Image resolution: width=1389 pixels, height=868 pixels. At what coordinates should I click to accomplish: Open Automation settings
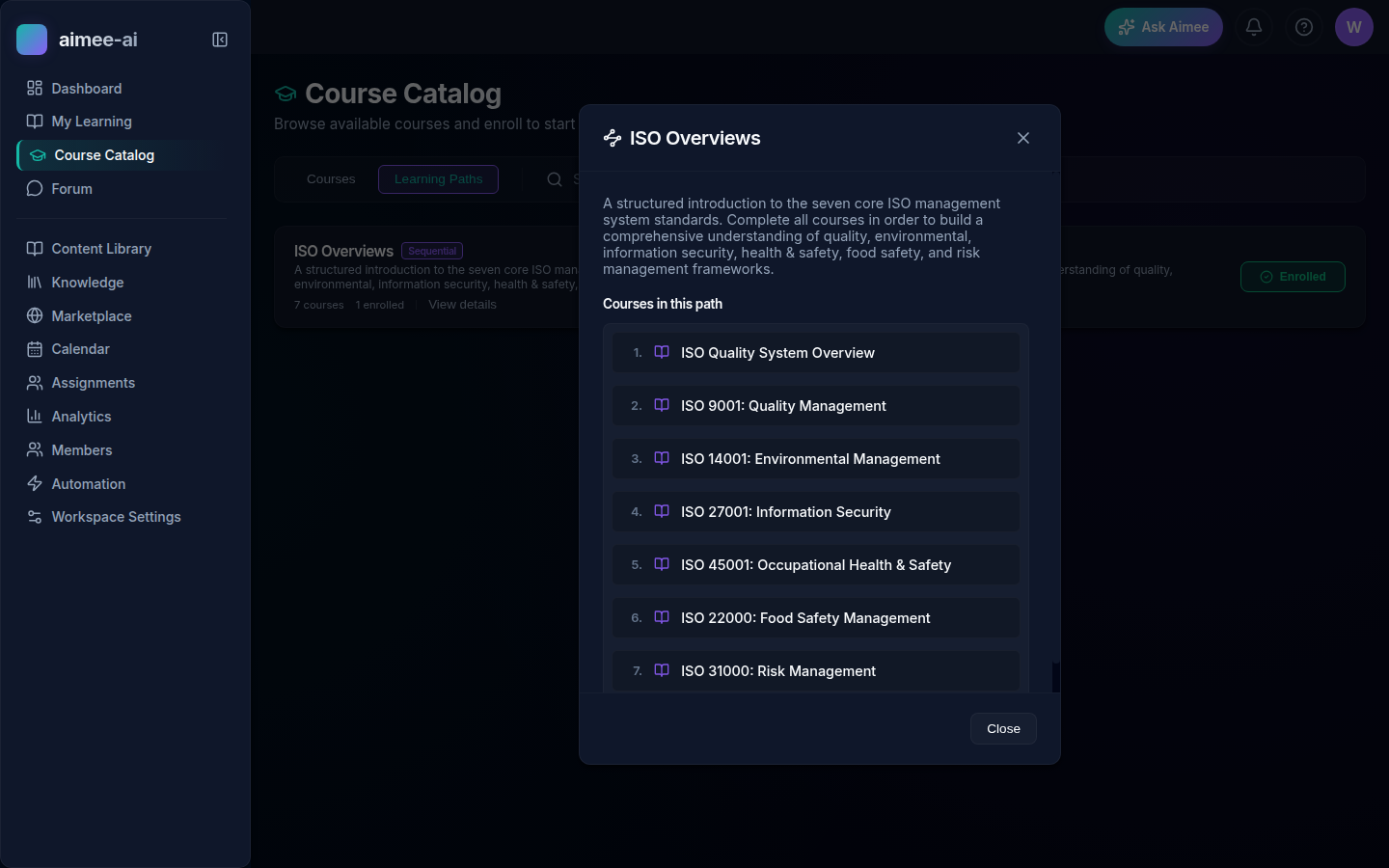[x=123, y=484]
